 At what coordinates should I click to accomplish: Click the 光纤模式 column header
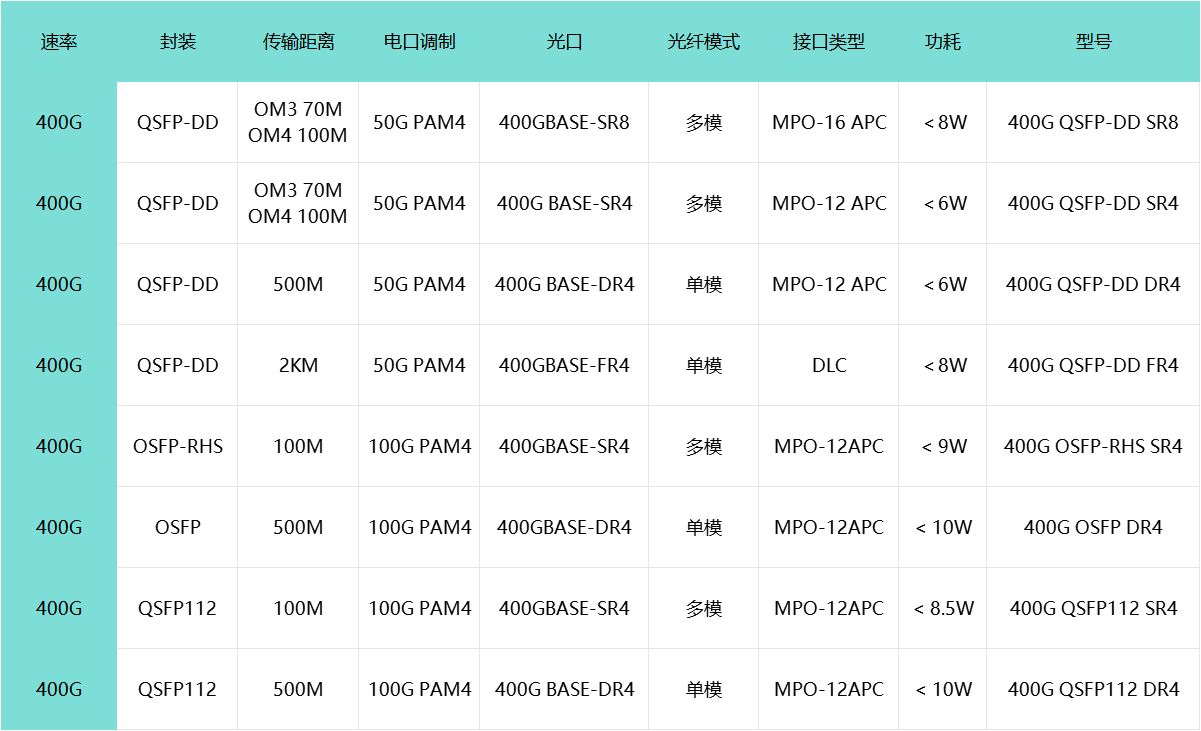(x=703, y=42)
